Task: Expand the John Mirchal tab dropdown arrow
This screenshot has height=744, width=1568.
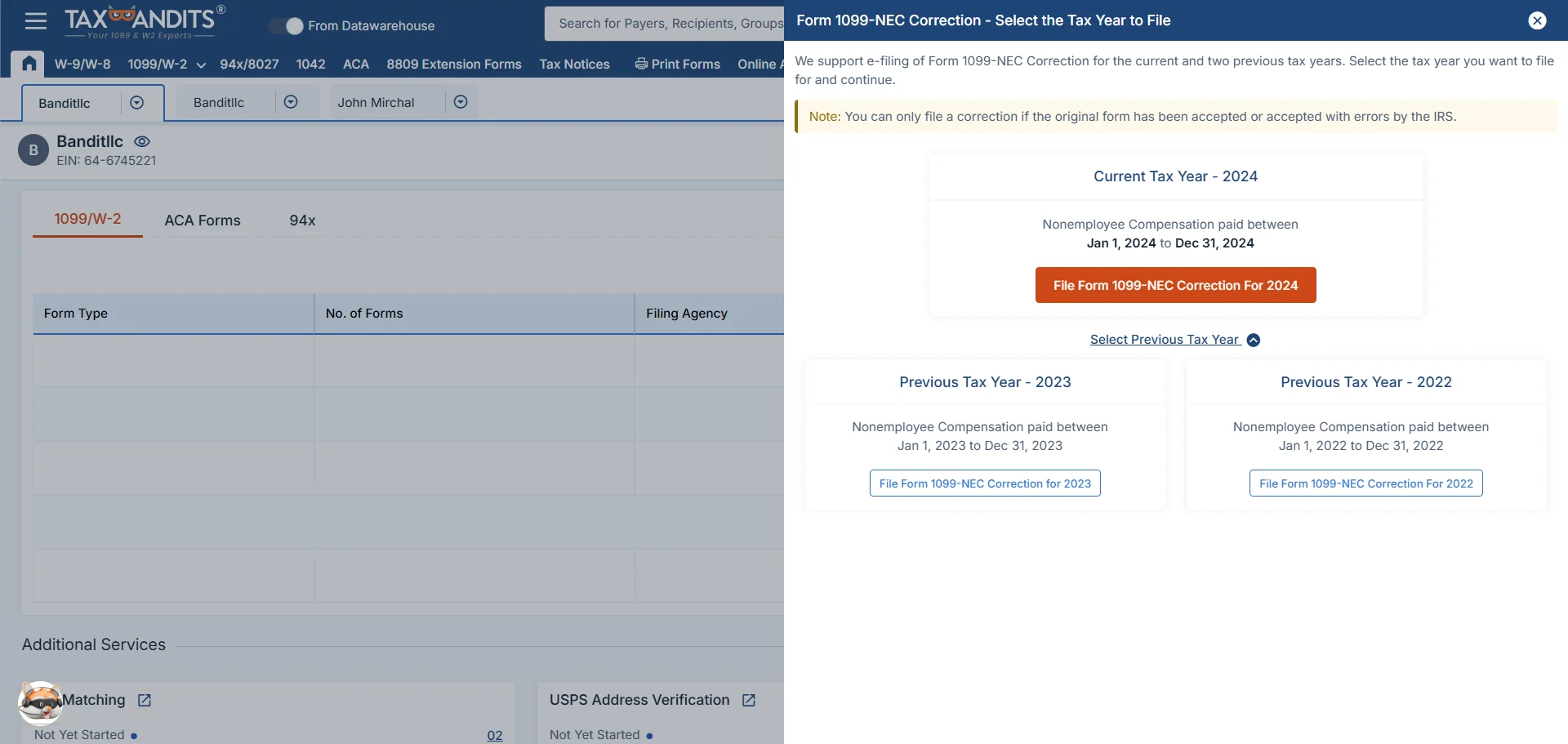Action: click(461, 102)
